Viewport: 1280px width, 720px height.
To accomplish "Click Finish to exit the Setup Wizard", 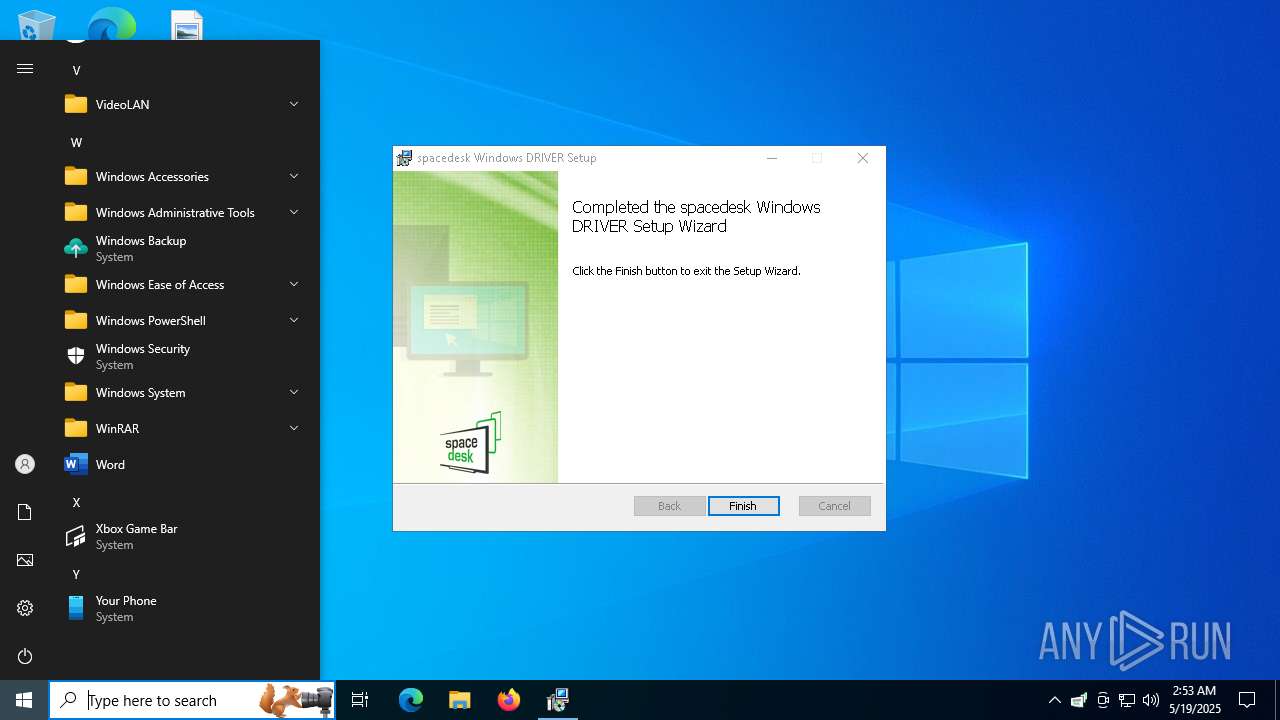I will tap(743, 506).
